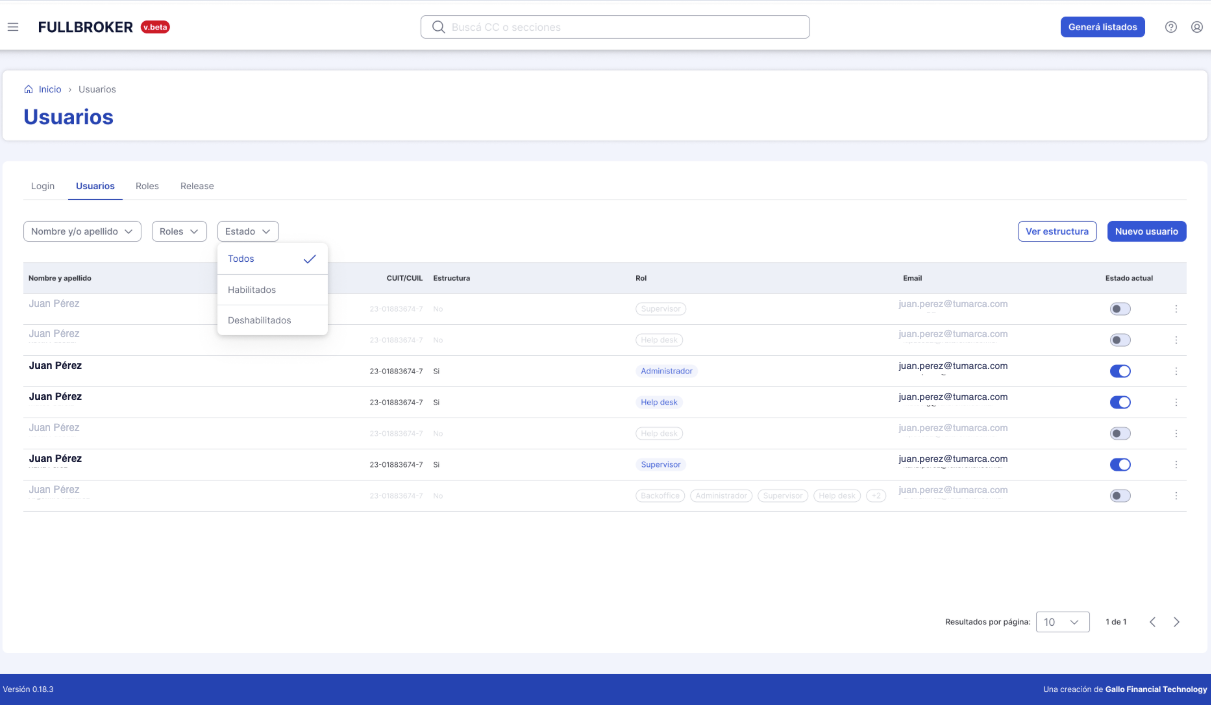Enable the disabled Supervisor user toggle
The width and height of the screenshot is (1211, 705).
click(1120, 309)
